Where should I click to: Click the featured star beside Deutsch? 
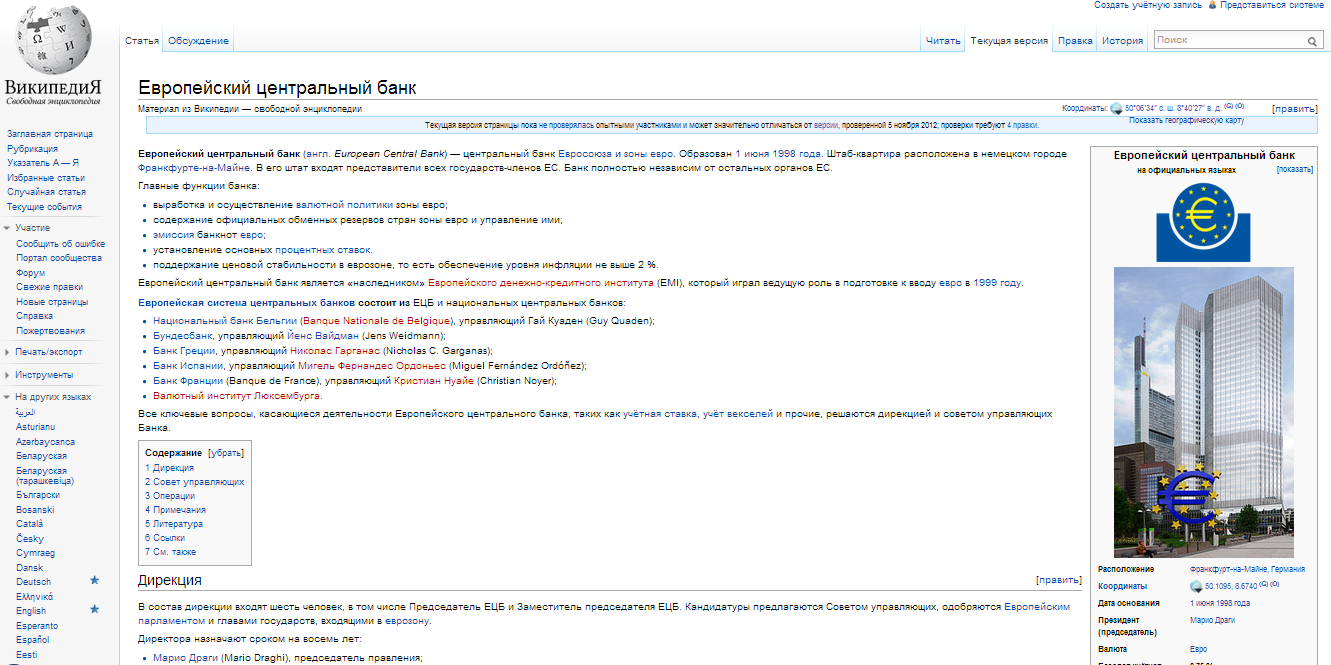95,580
